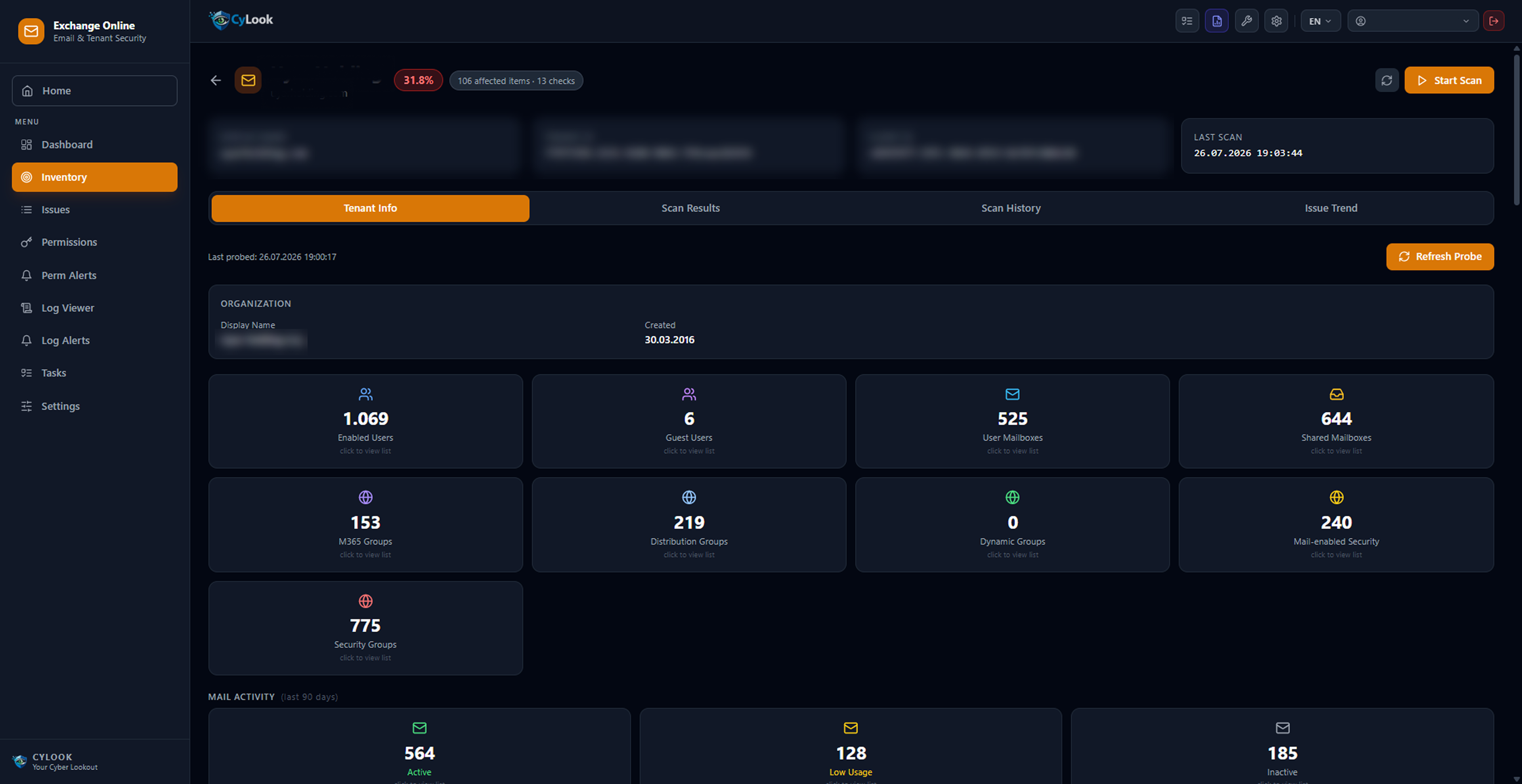This screenshot has height=784, width=1522.
Task: Click the CyLook eye logo in sidebar footer
Action: (19, 761)
